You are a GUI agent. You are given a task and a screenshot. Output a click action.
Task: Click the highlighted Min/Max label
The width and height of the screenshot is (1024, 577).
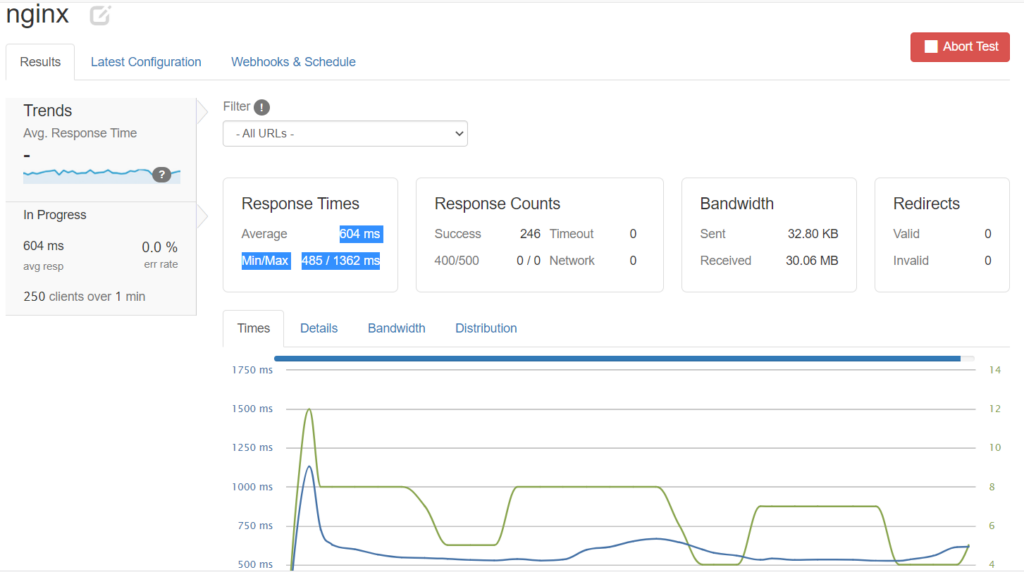[265, 260]
